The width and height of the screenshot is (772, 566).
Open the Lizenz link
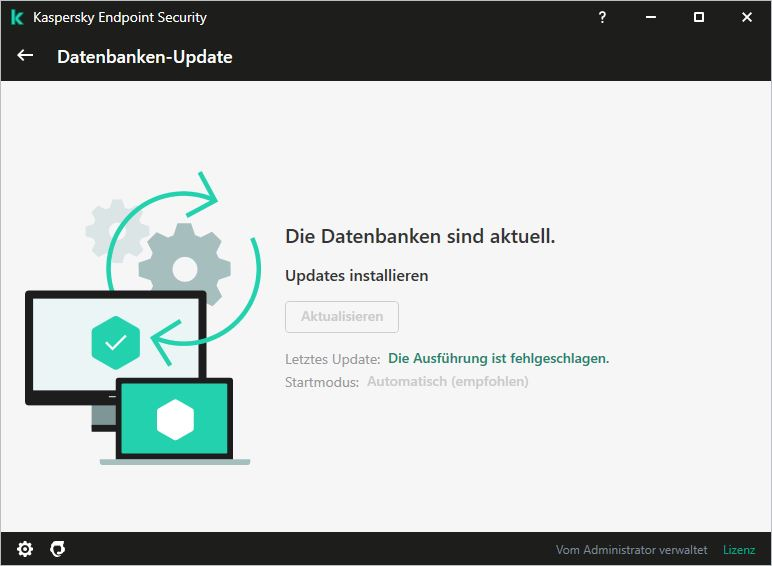pyautogui.click(x=739, y=550)
